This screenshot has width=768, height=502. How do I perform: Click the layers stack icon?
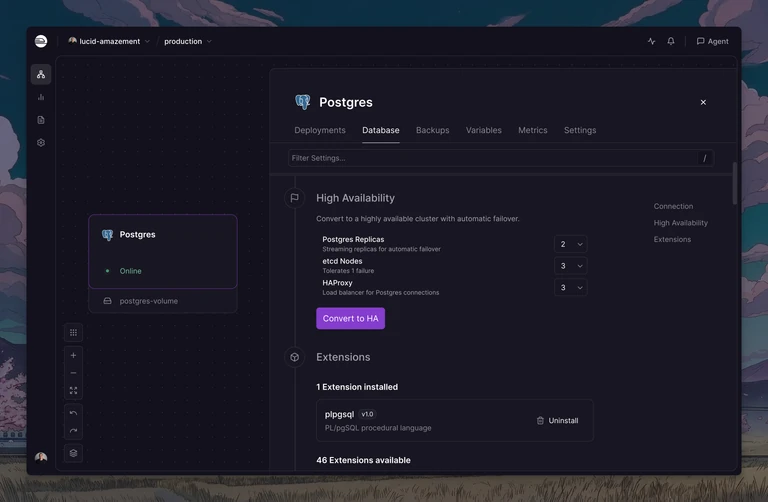click(x=73, y=454)
